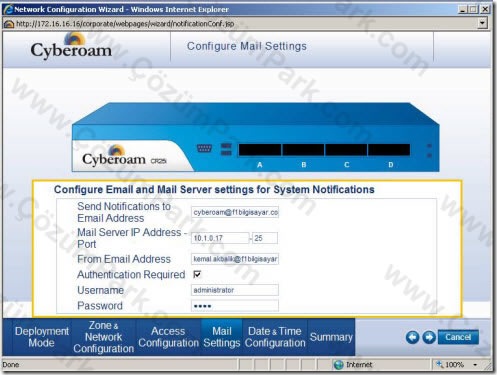The image size is (497, 375).
Task: Open Zone & Network Configuration step
Action: coord(104,337)
